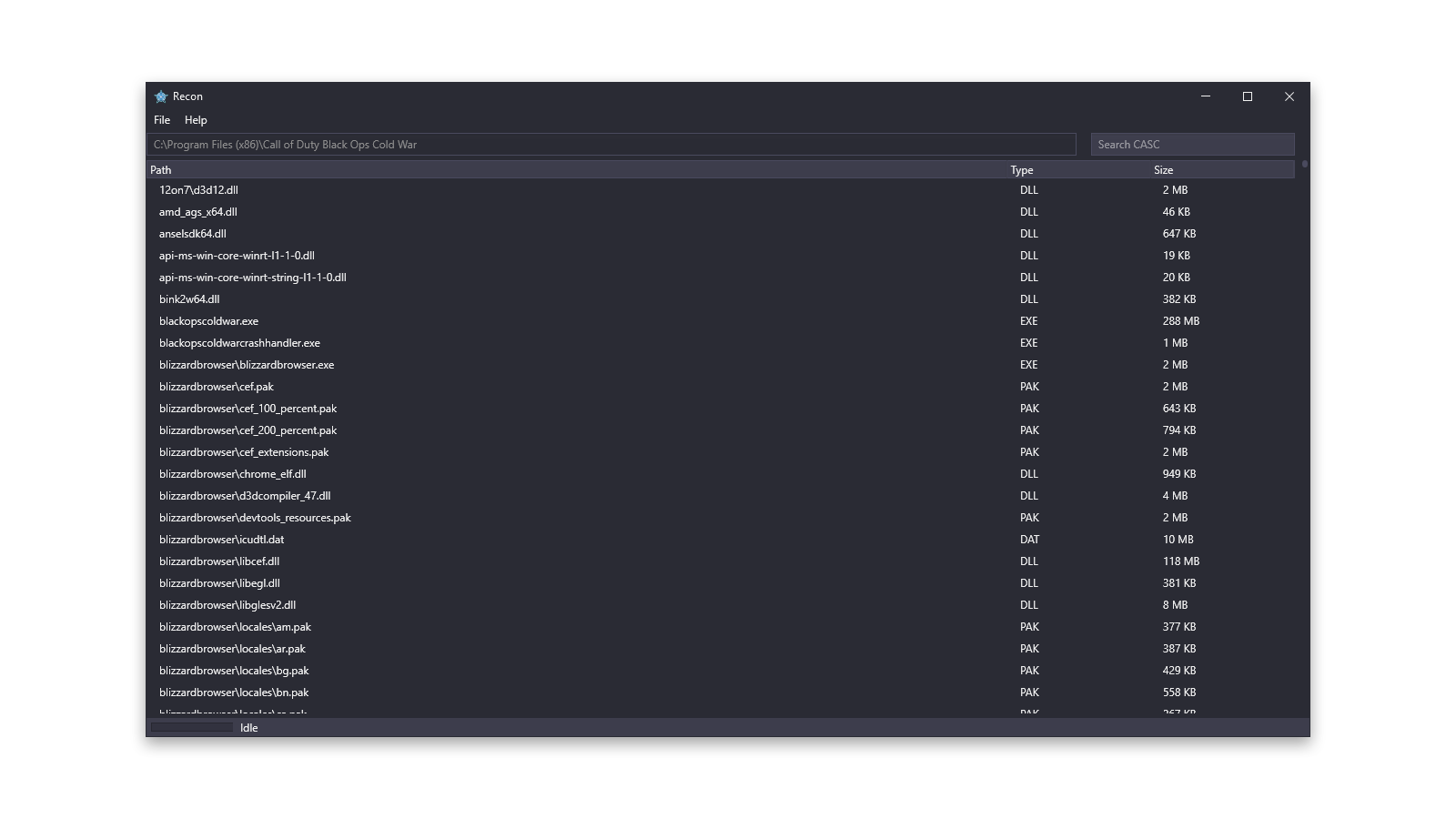Select blizzardbrowser\devtools_resources.pak row
1456x819 pixels.
click(721, 518)
